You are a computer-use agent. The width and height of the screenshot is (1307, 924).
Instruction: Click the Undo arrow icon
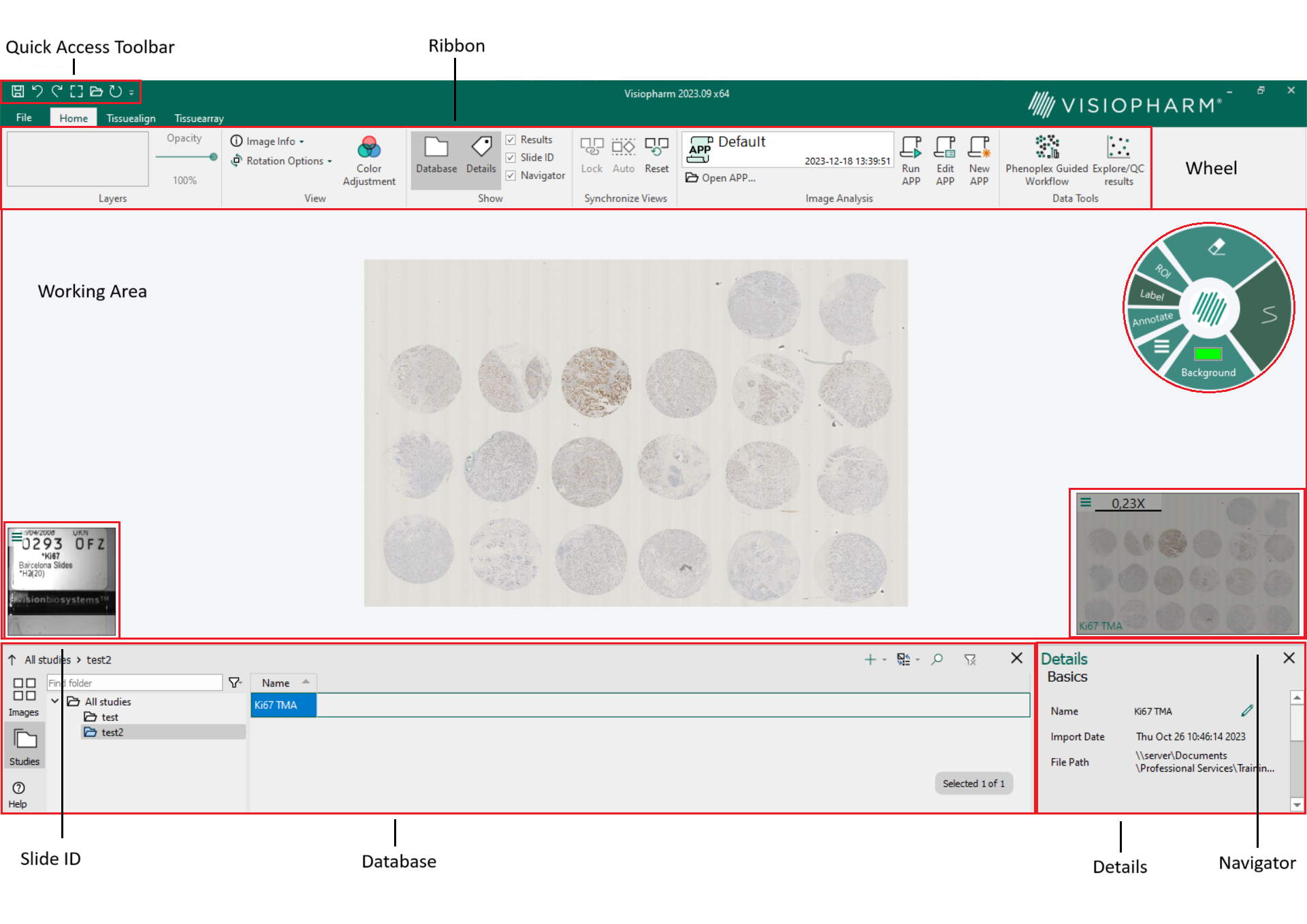pyautogui.click(x=37, y=91)
